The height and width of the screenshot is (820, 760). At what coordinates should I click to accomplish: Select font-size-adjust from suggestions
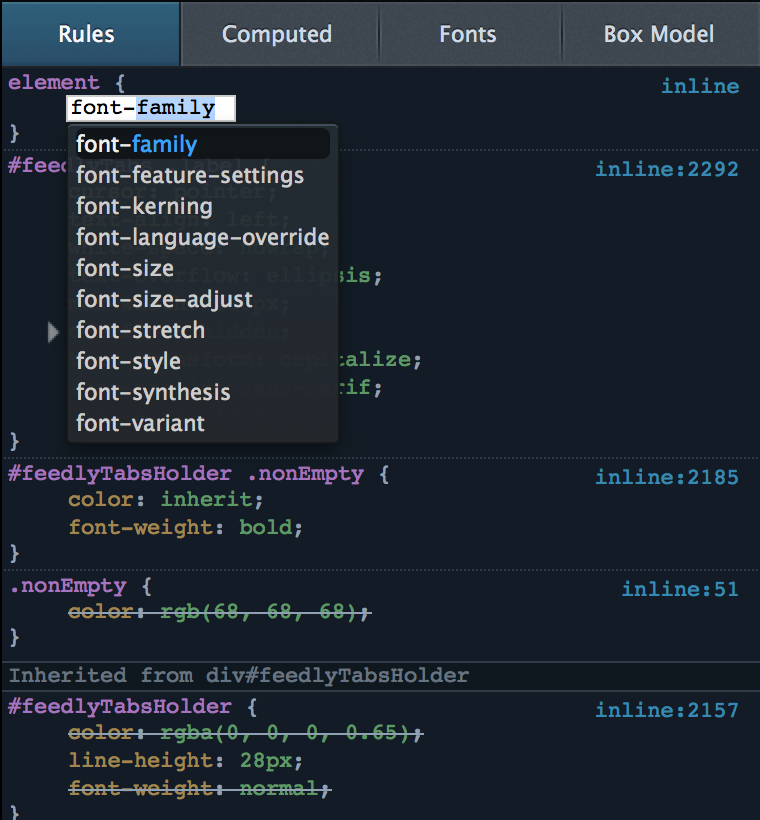point(164,299)
